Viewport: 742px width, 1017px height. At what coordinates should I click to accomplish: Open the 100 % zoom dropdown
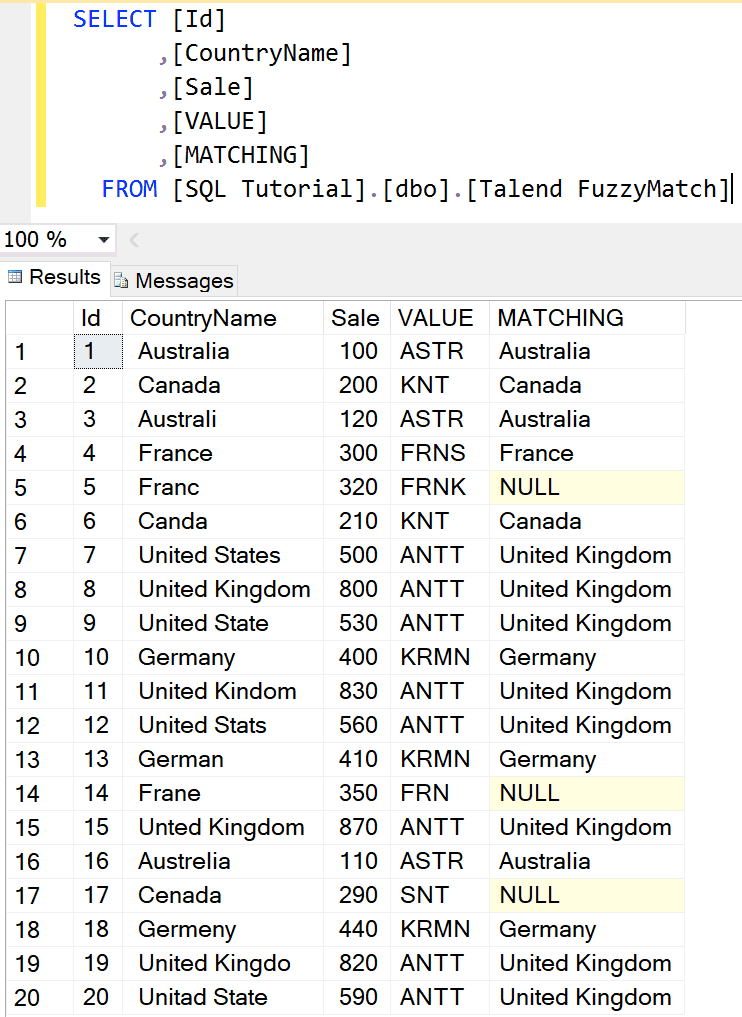[103, 240]
